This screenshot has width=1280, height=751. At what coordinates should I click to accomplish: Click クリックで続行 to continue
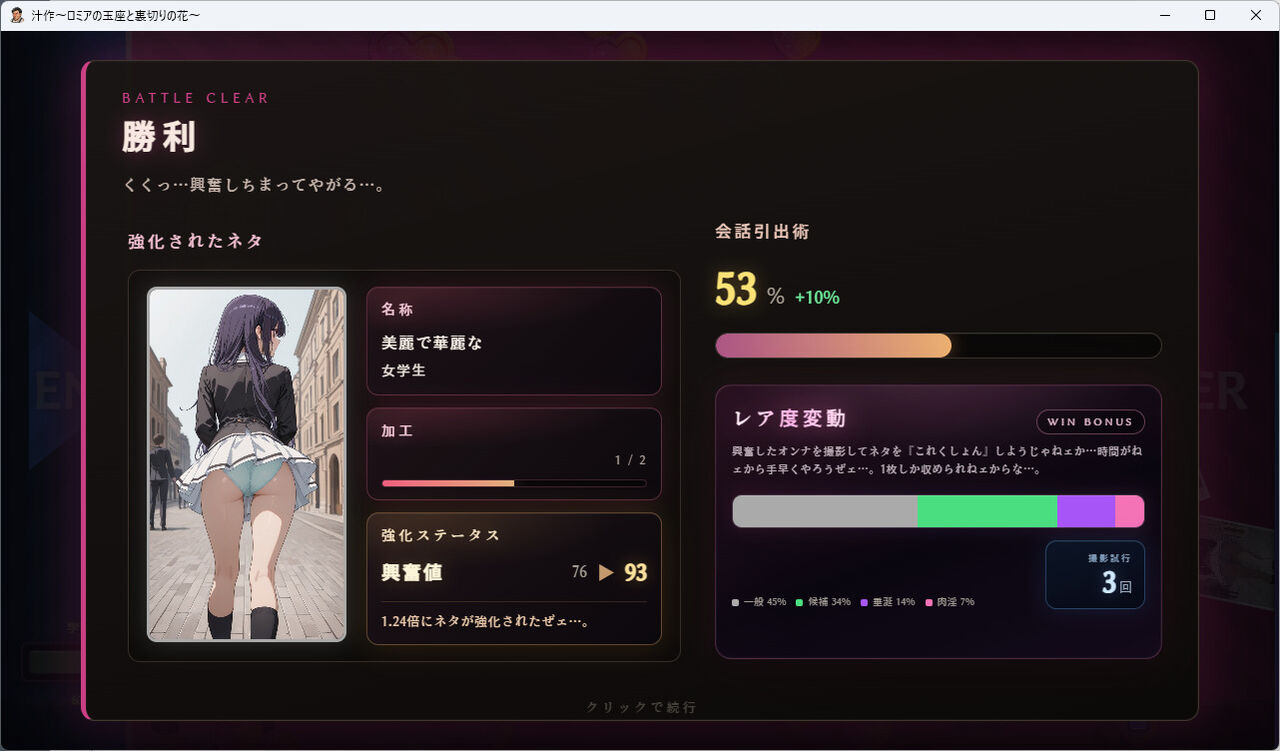[x=641, y=707]
